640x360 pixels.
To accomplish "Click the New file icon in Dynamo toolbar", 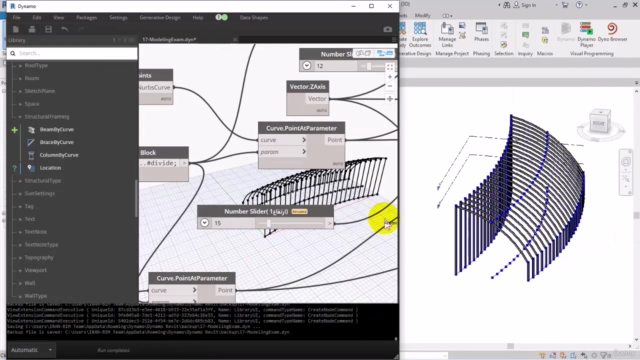I will pos(16,29).
